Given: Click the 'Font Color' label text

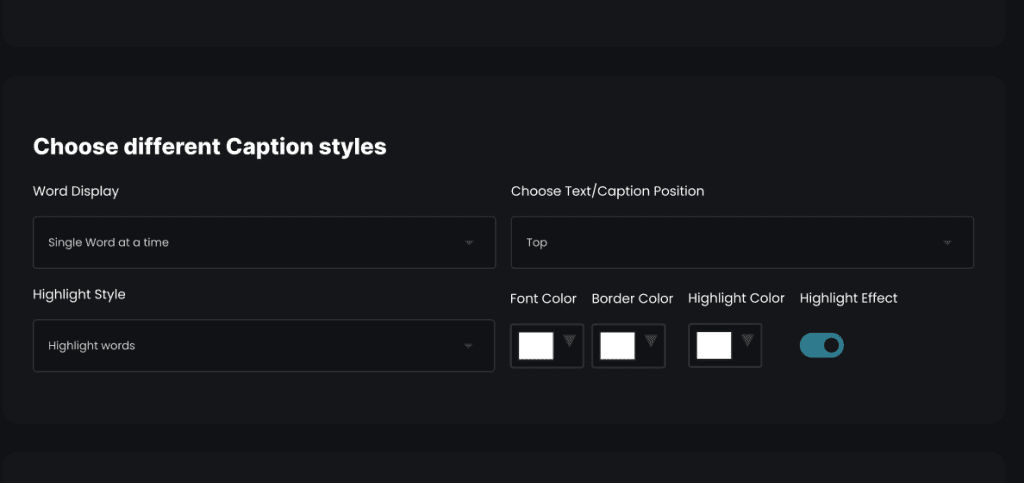Looking at the screenshot, I should click(544, 298).
